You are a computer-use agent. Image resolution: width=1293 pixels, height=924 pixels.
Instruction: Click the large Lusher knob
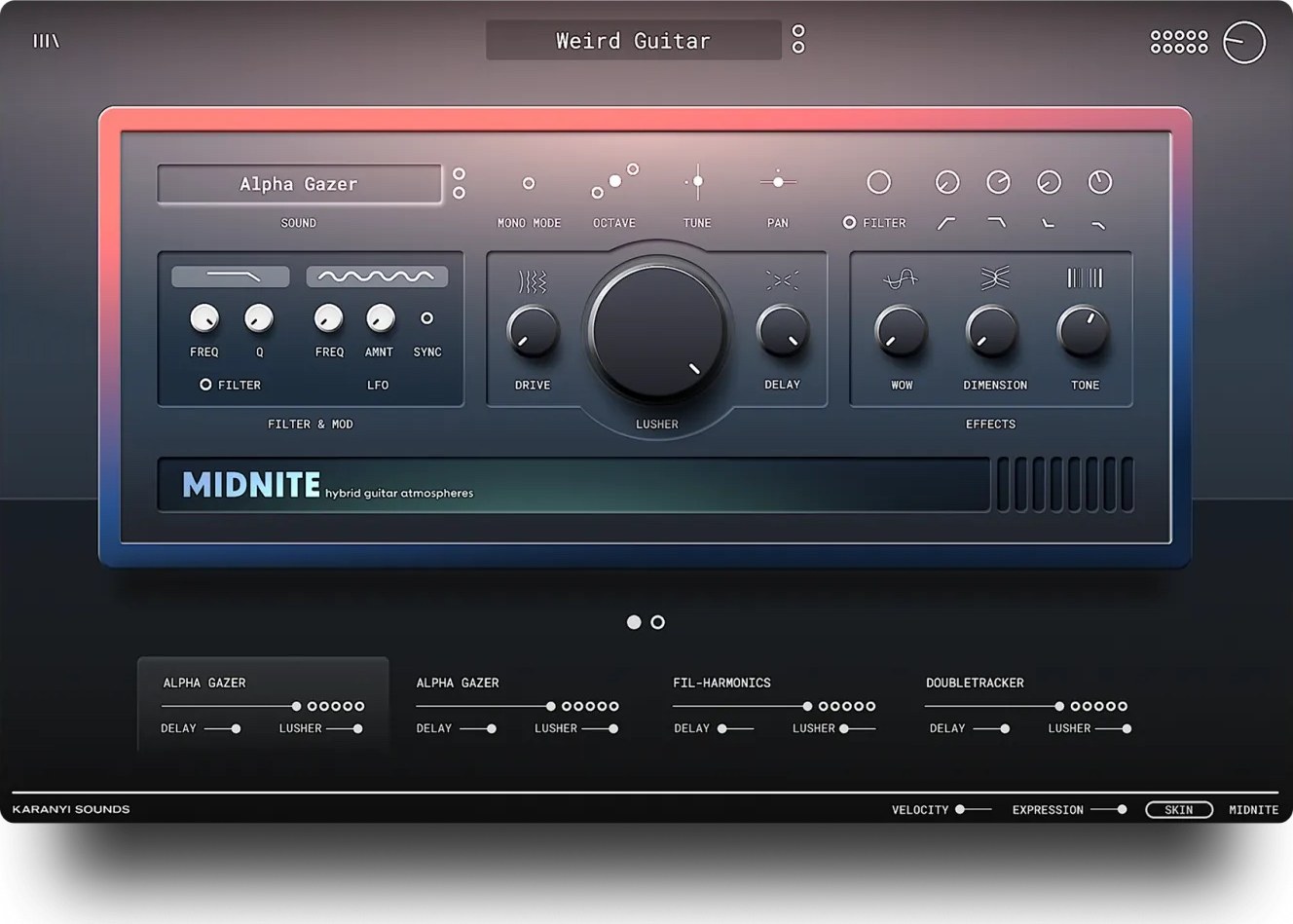click(657, 330)
